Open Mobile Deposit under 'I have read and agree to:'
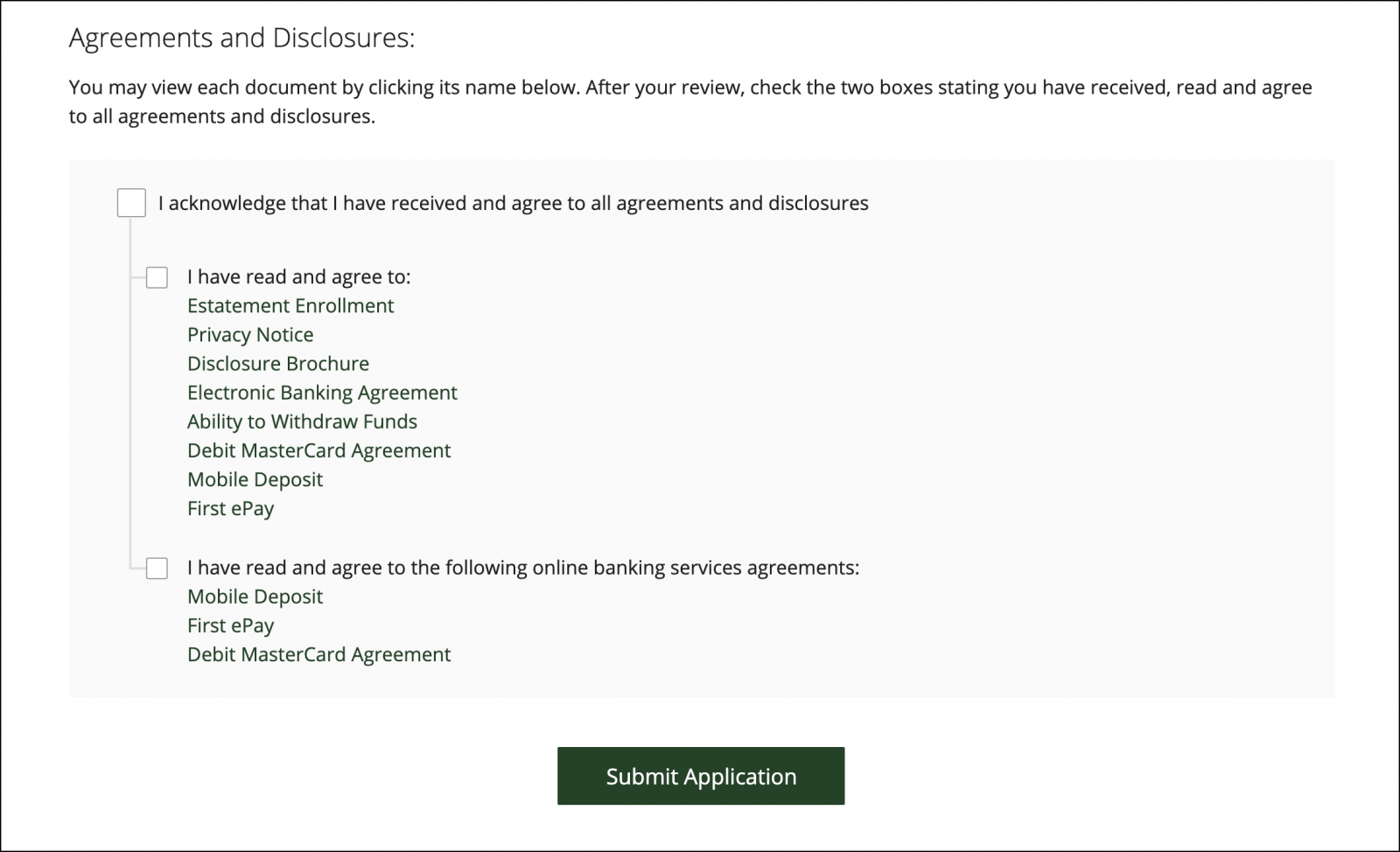Viewport: 1400px width, 852px height. click(x=255, y=478)
